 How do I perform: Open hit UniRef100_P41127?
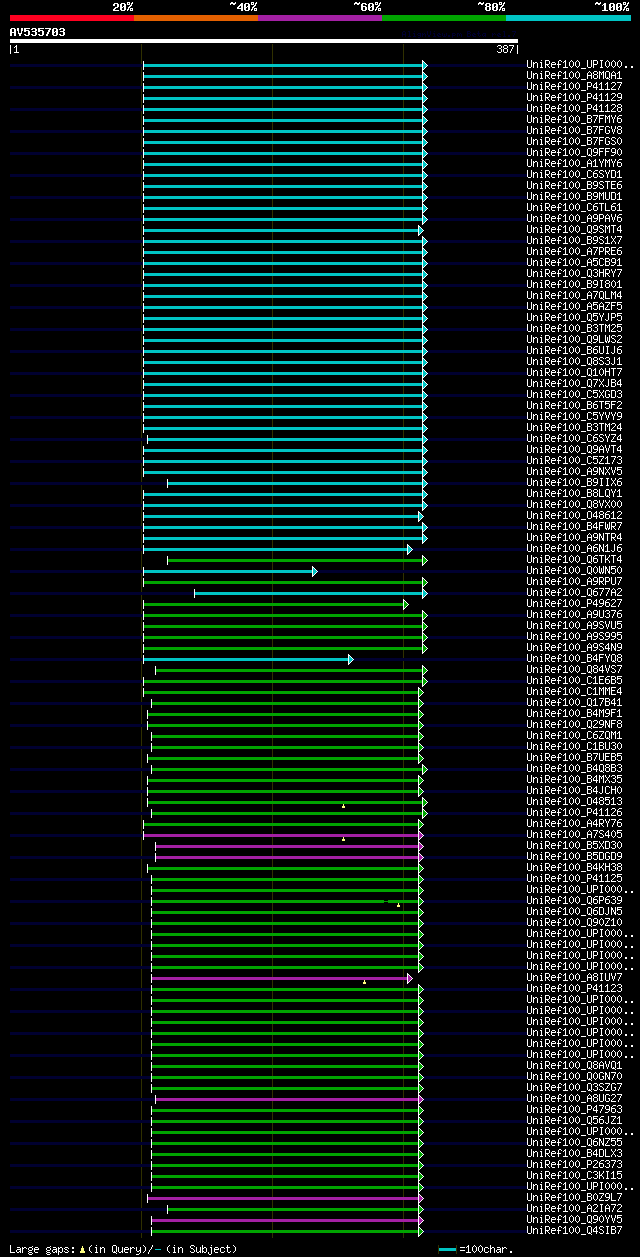tap(574, 87)
